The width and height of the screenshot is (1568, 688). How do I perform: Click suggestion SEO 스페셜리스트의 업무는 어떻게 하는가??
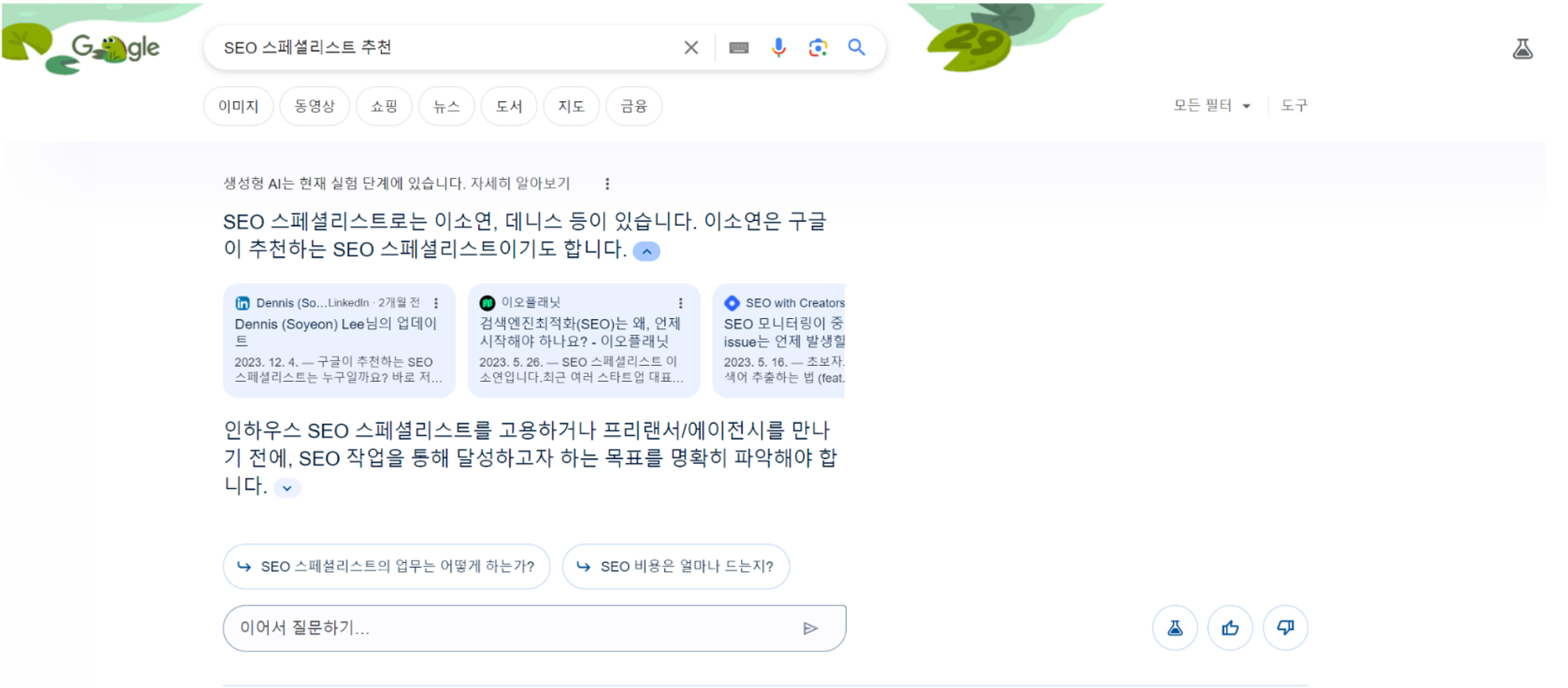coord(387,567)
